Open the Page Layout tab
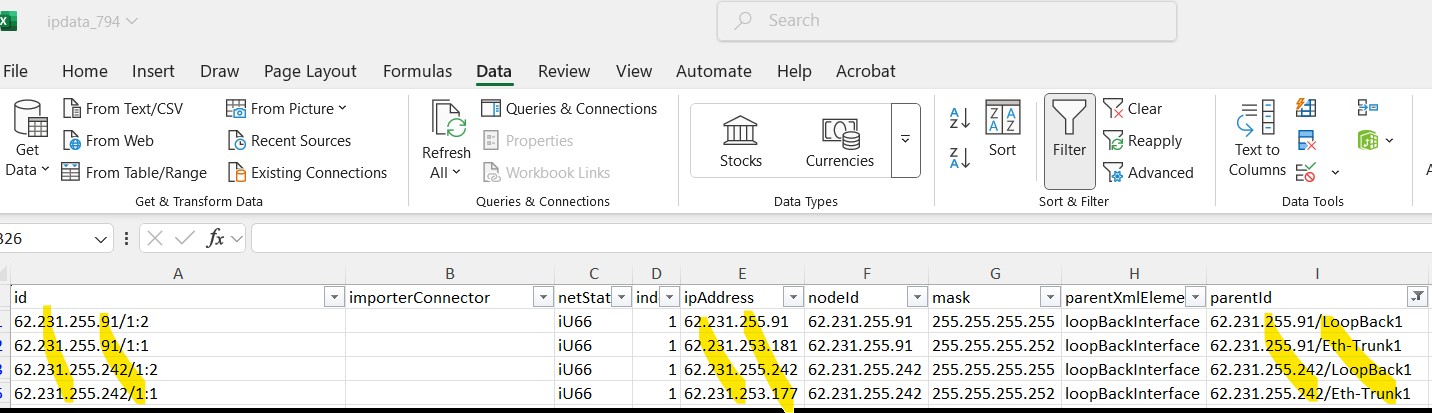The image size is (1432, 413). [310, 71]
